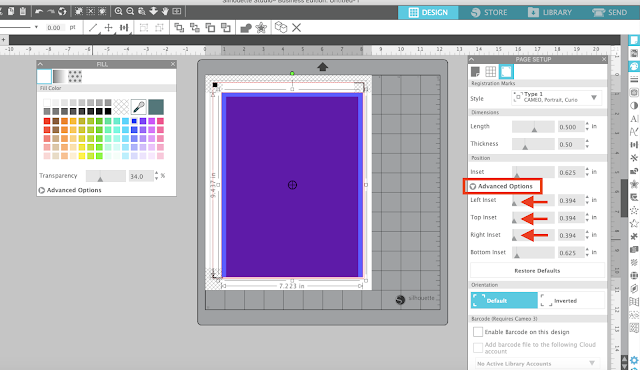Click the Bottom Inset slider track
Image resolution: width=640 pixels, height=370 pixels.
click(x=533, y=253)
